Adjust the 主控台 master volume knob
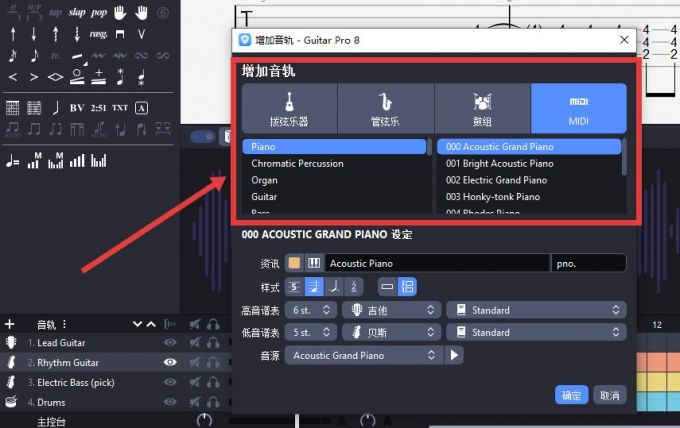This screenshot has width=680, height=428. tap(204, 420)
